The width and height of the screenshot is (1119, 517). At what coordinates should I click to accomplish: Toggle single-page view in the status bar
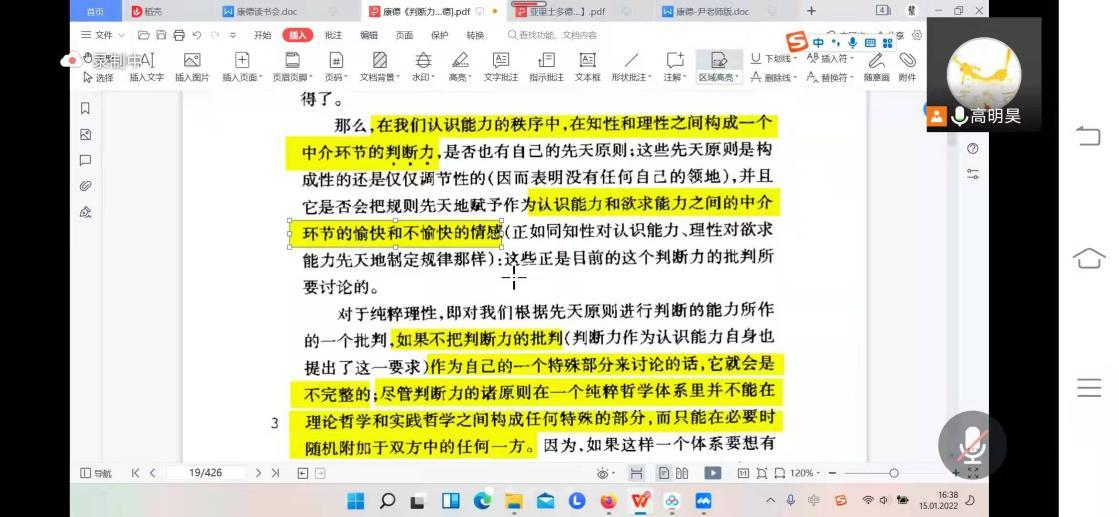[x=663, y=473]
